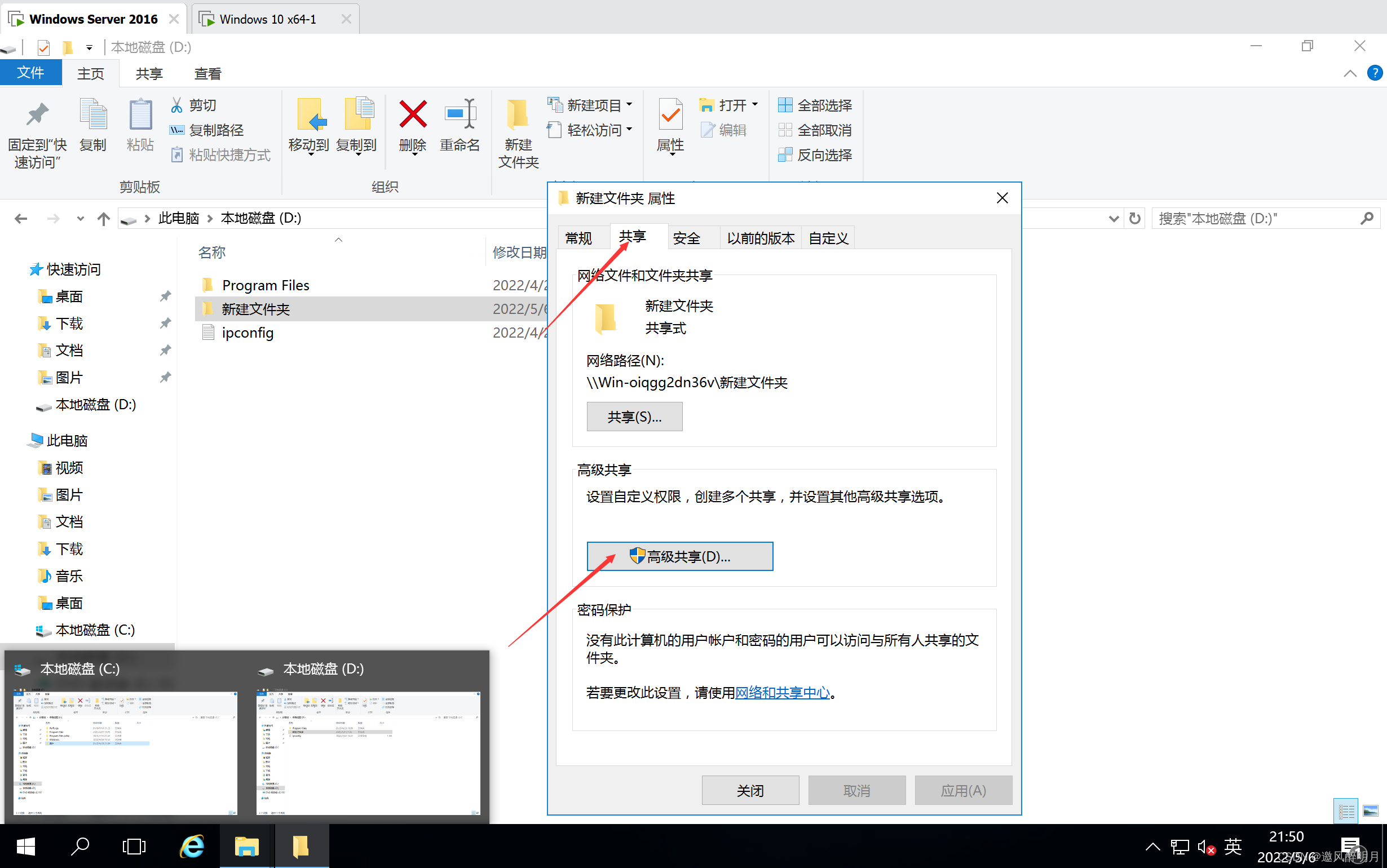This screenshot has width=1387, height=868.
Task: Click 高级共享(D)... button to open advanced sharing
Action: 680,556
